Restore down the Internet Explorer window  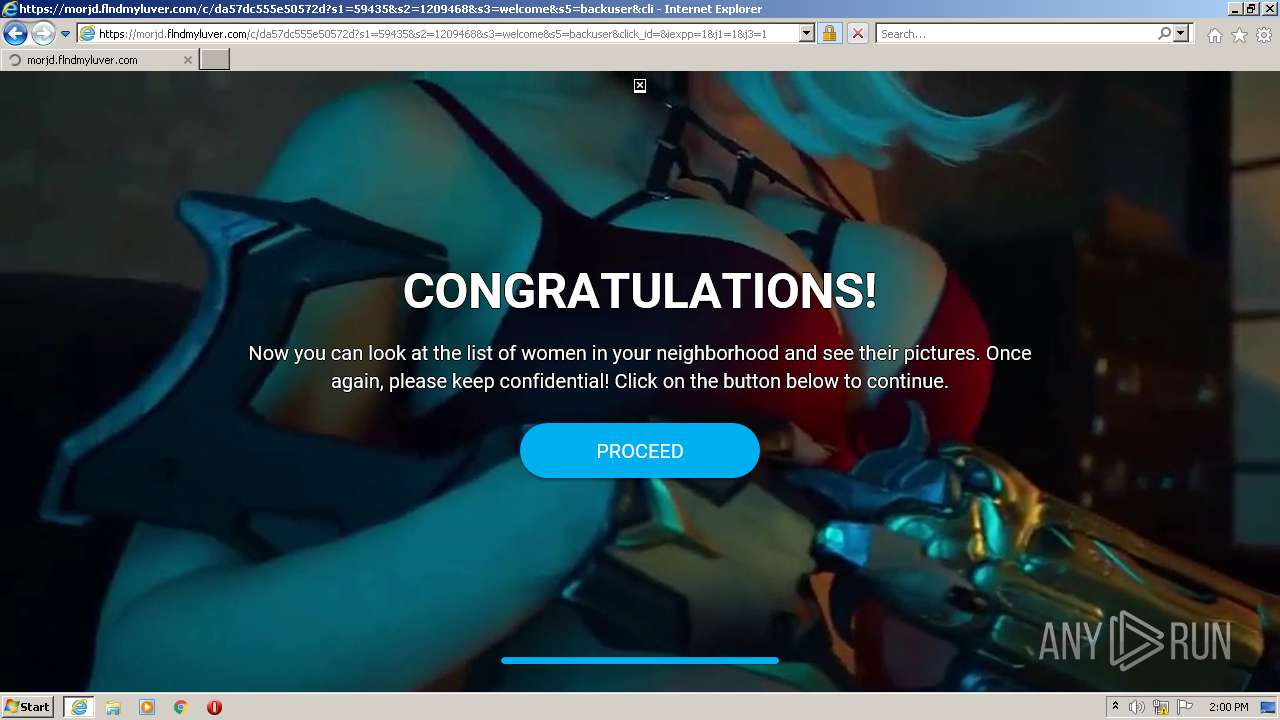[1251, 9]
